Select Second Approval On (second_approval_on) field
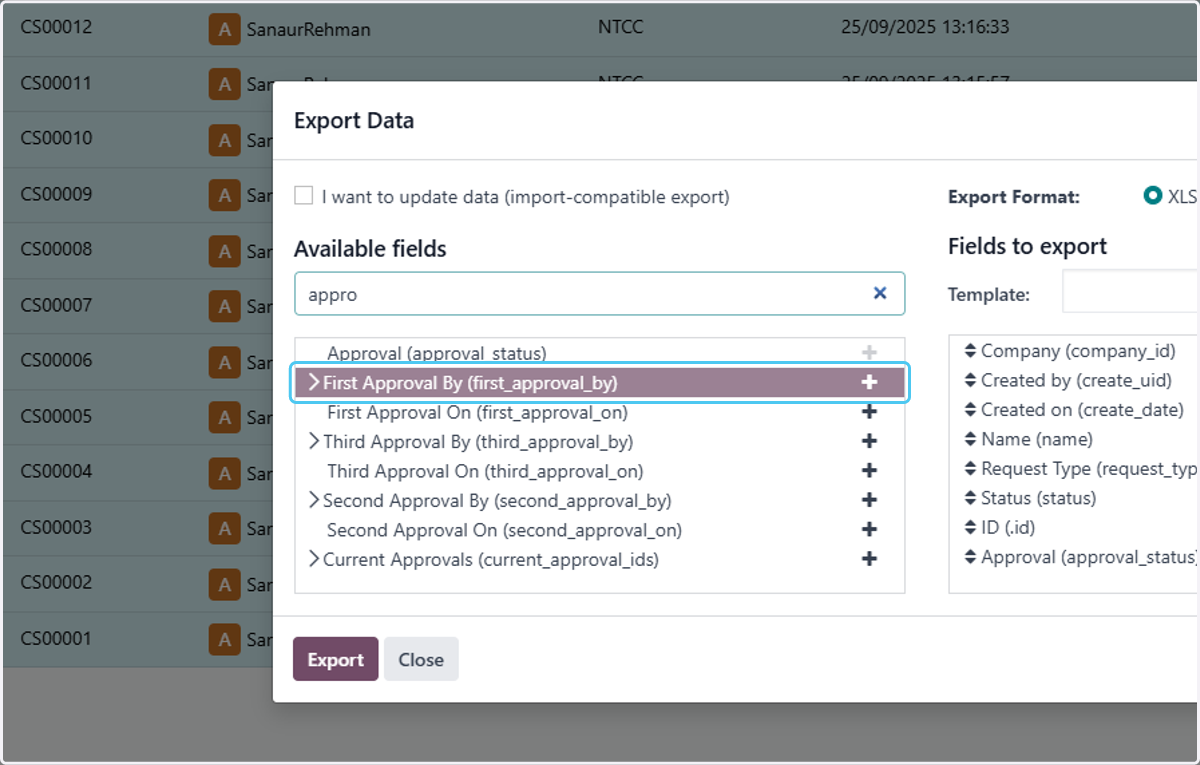 [504, 530]
